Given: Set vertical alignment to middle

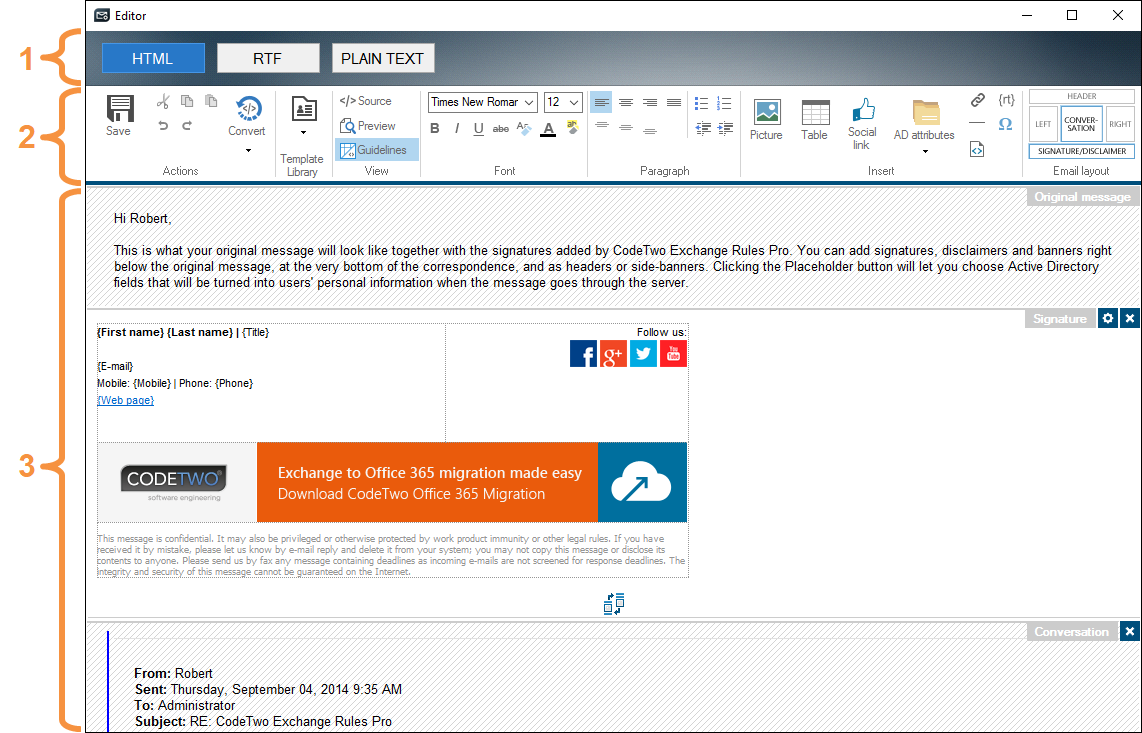Looking at the screenshot, I should click(x=626, y=128).
